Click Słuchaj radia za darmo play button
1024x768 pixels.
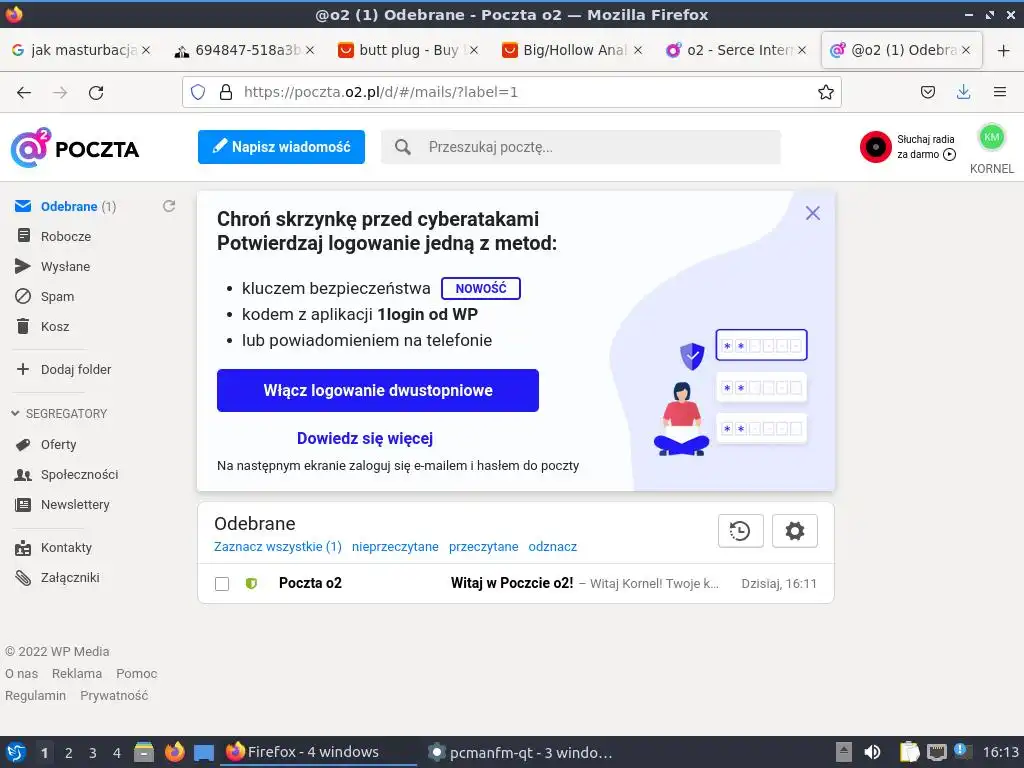(x=950, y=154)
